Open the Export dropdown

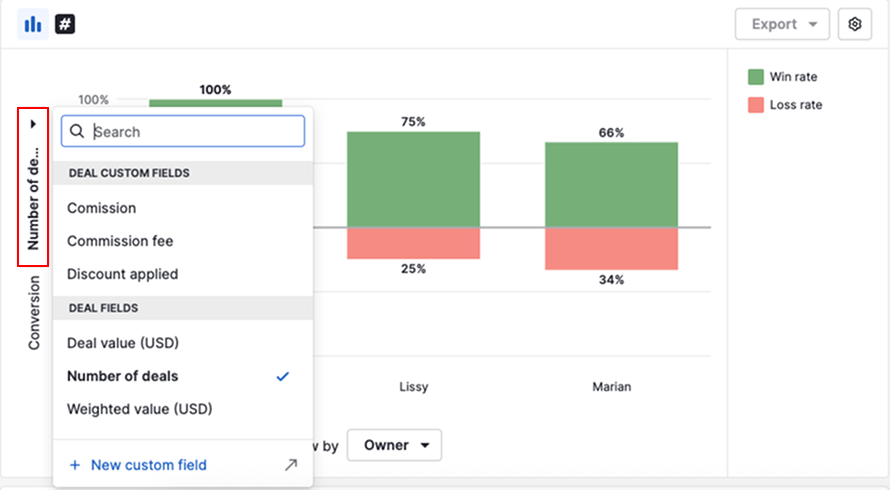782,24
